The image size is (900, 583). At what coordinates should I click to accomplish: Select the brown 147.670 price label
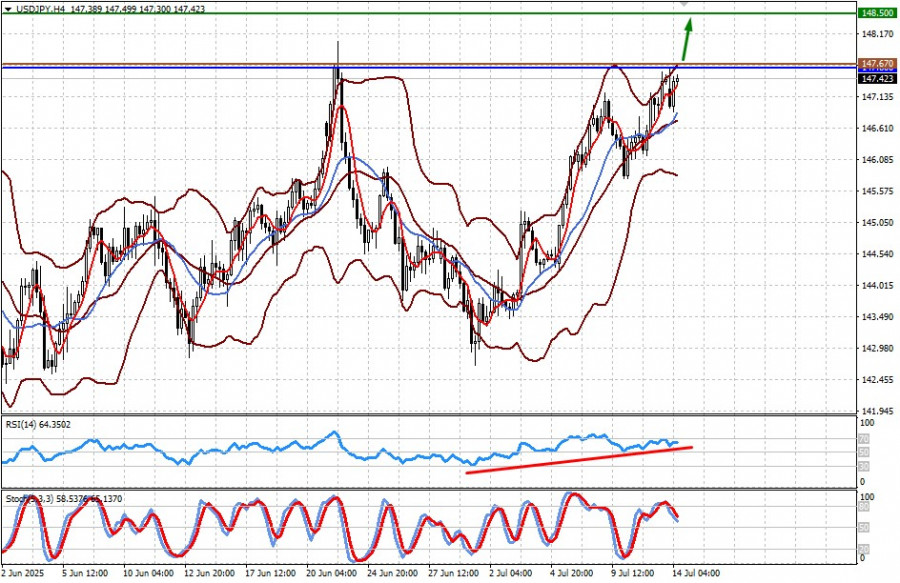(x=877, y=63)
